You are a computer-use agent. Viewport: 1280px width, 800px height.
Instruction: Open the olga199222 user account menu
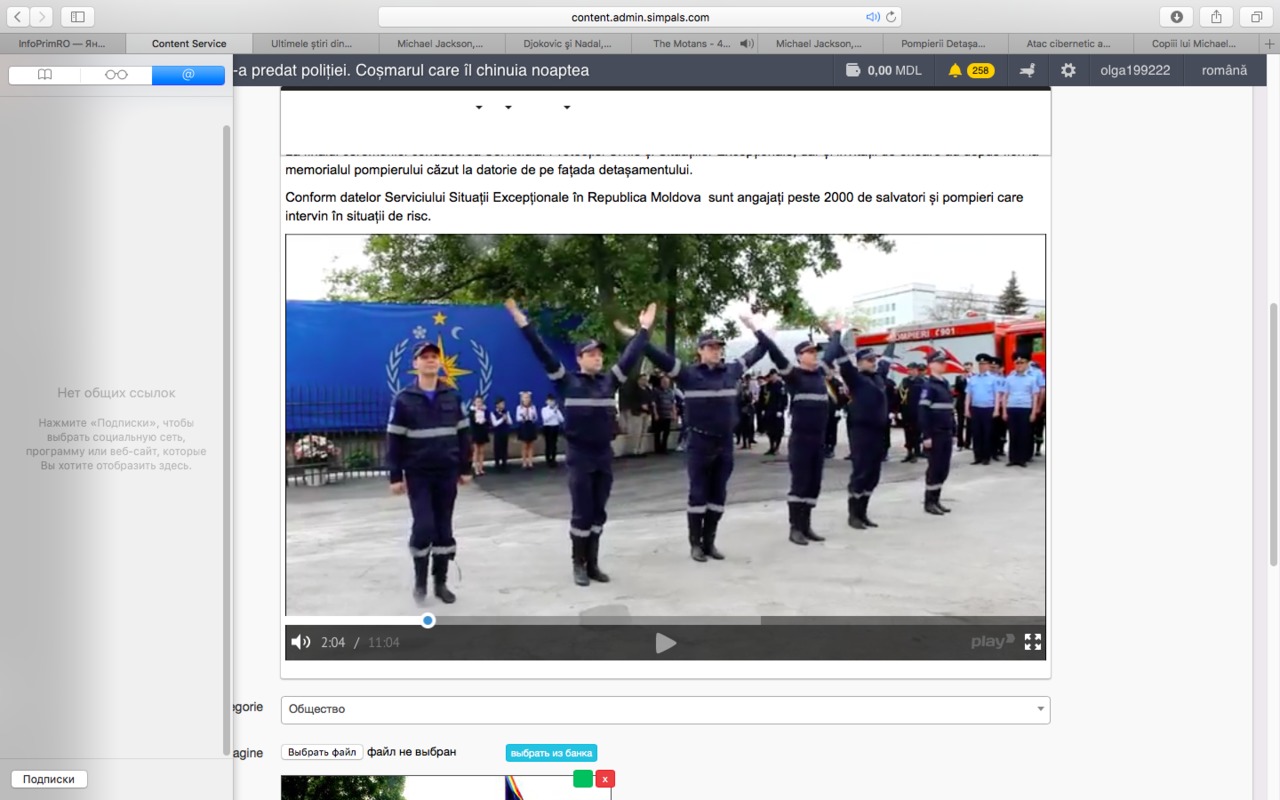click(x=1135, y=70)
